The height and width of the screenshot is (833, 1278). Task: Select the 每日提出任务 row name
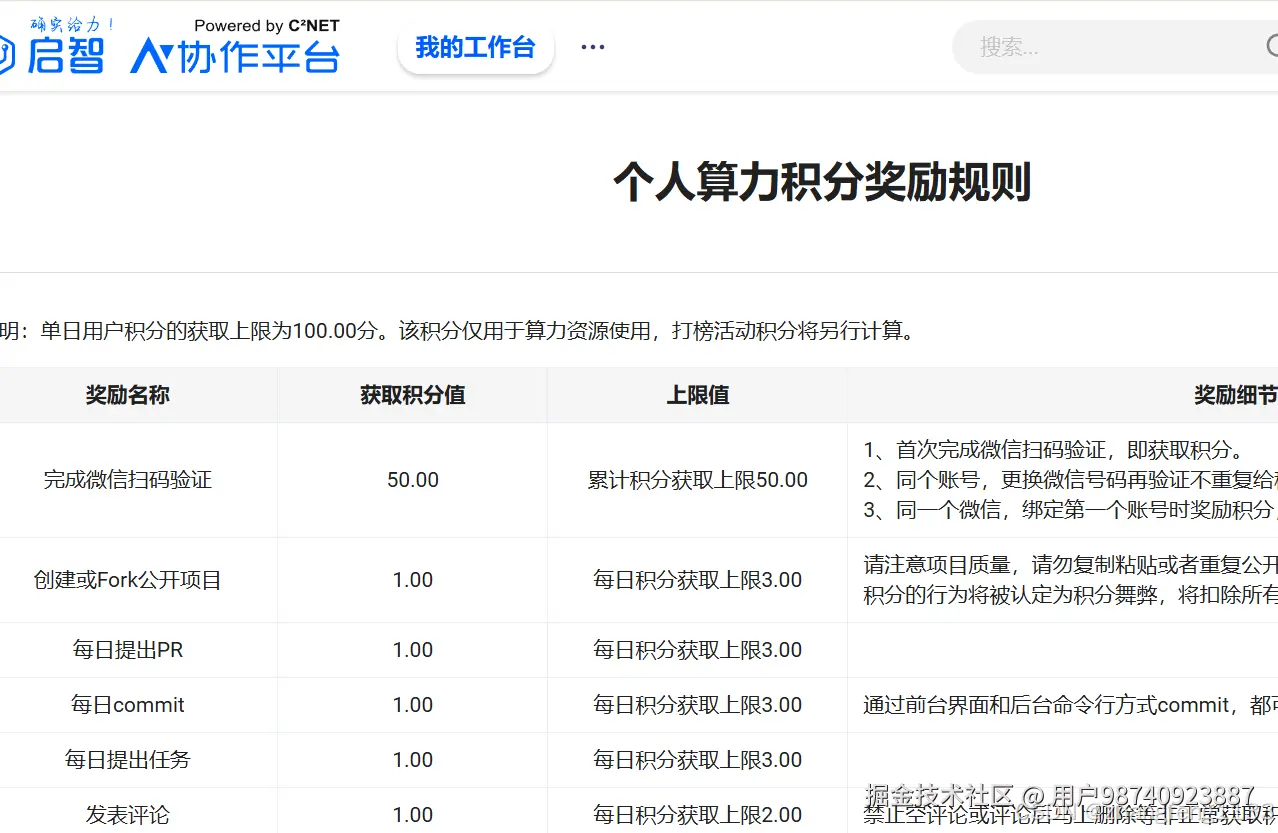(x=128, y=760)
